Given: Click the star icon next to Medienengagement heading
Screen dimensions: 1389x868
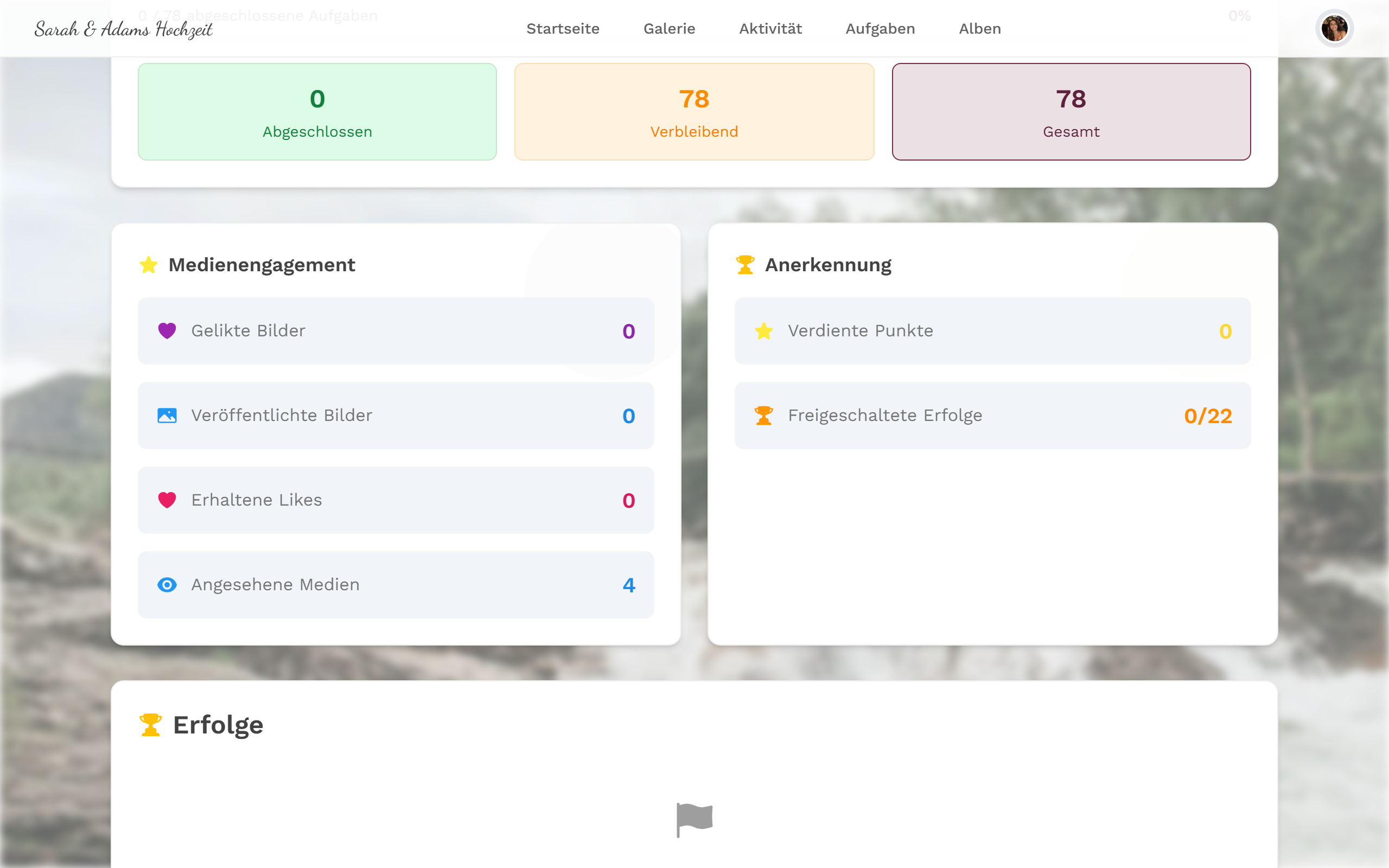Looking at the screenshot, I should pyautogui.click(x=149, y=265).
